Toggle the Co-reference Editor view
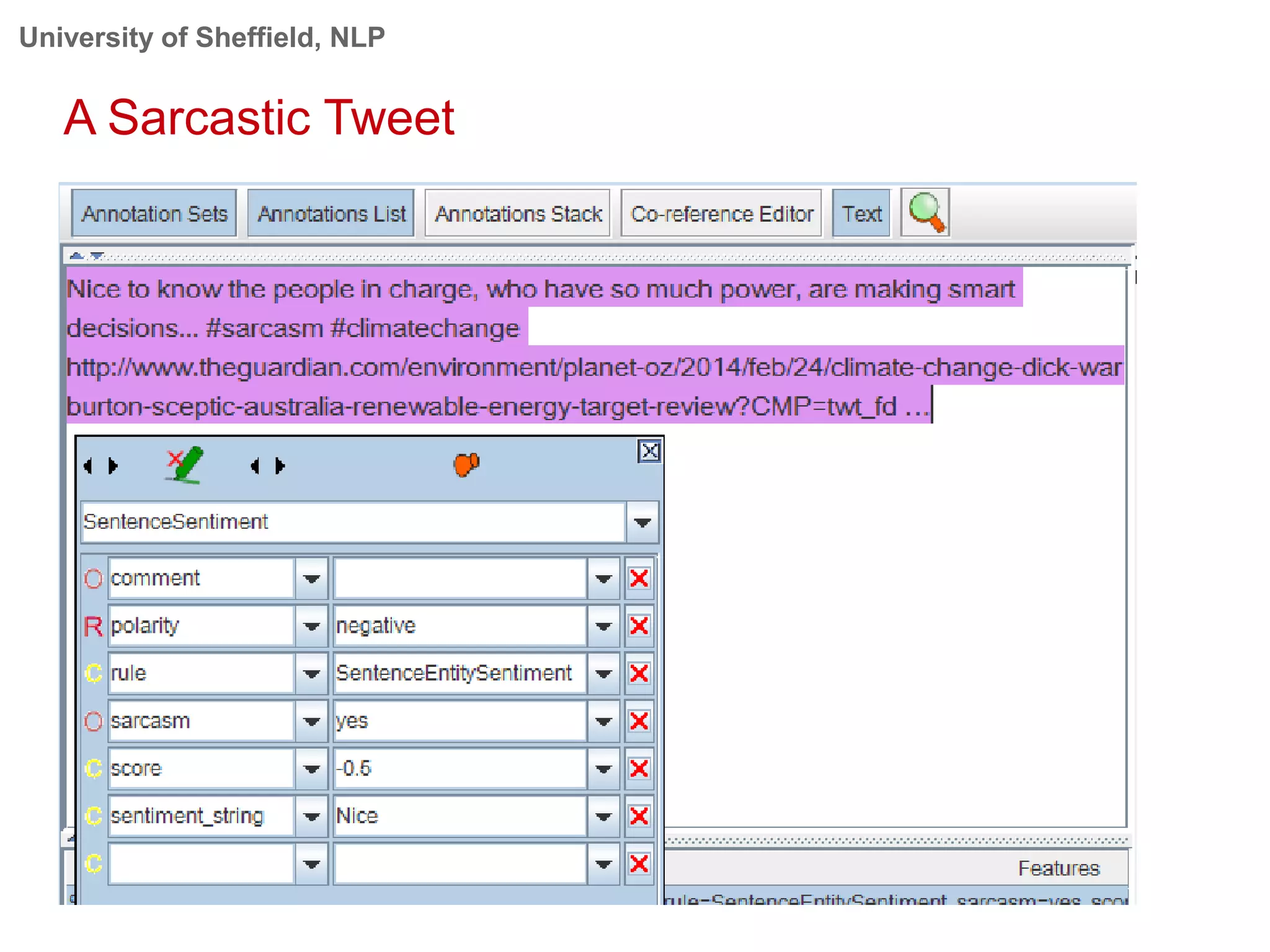The width and height of the screenshot is (1270, 952). (x=721, y=213)
